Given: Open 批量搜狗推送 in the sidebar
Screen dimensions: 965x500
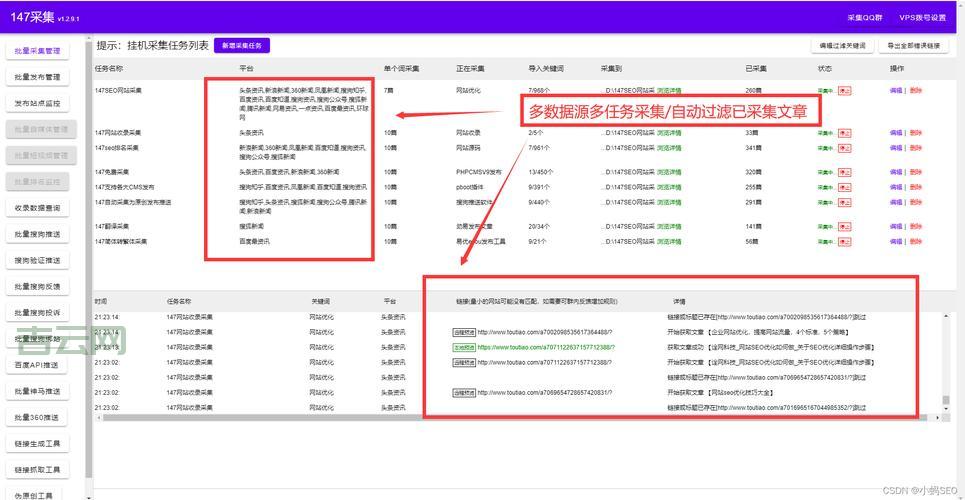Looking at the screenshot, I should 38,234.
